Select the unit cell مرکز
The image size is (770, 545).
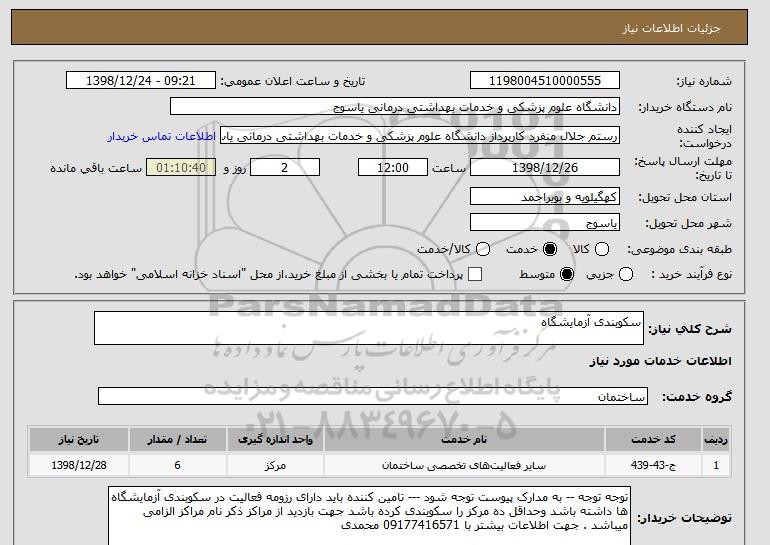pyautogui.click(x=275, y=464)
